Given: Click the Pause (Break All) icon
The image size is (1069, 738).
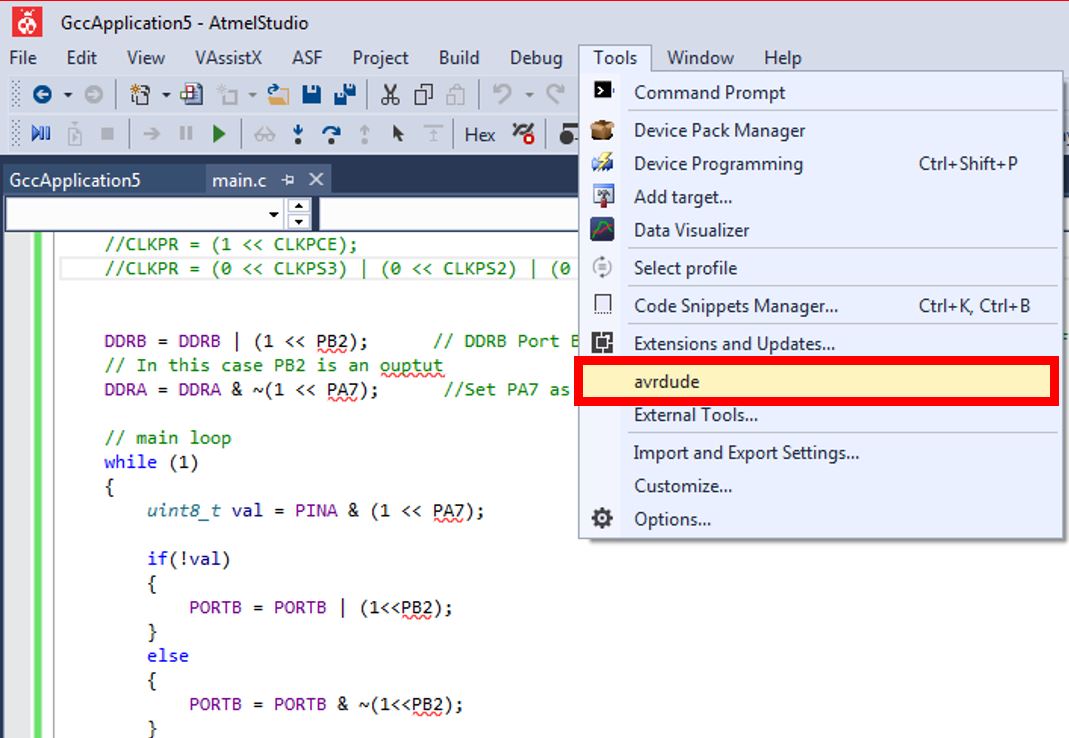Looking at the screenshot, I should click(185, 134).
